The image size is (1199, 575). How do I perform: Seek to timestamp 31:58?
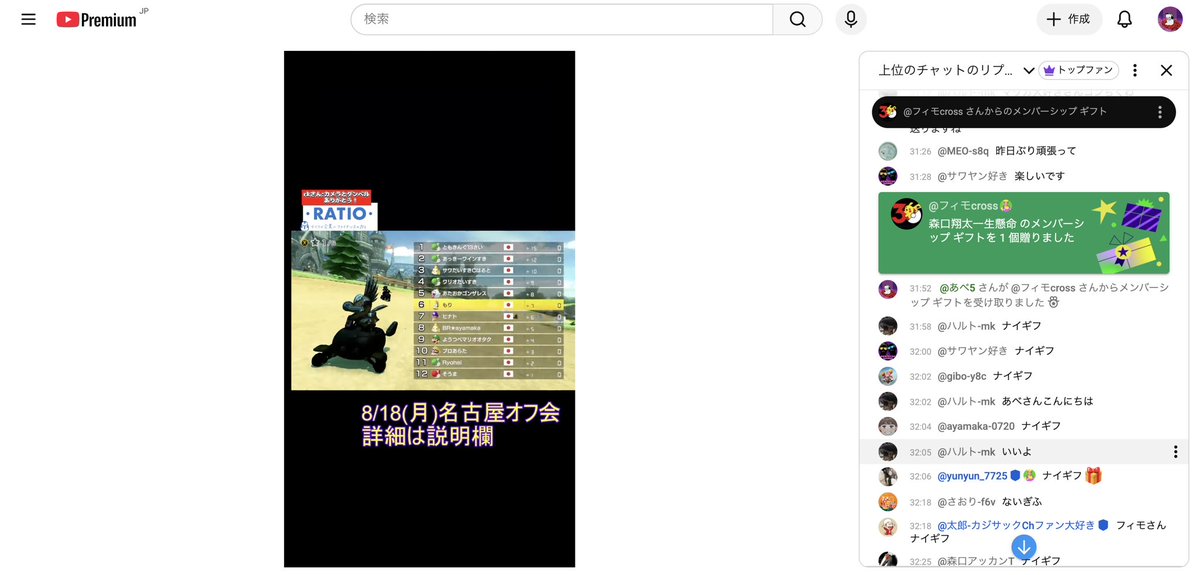920,326
